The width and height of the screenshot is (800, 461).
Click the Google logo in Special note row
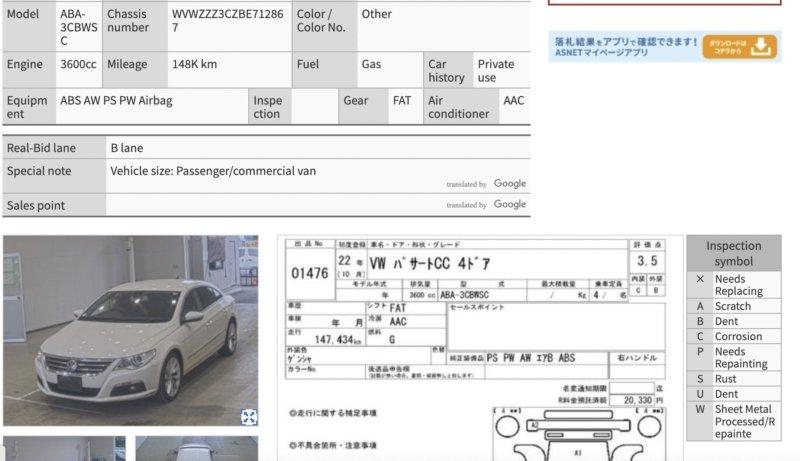[x=509, y=184]
